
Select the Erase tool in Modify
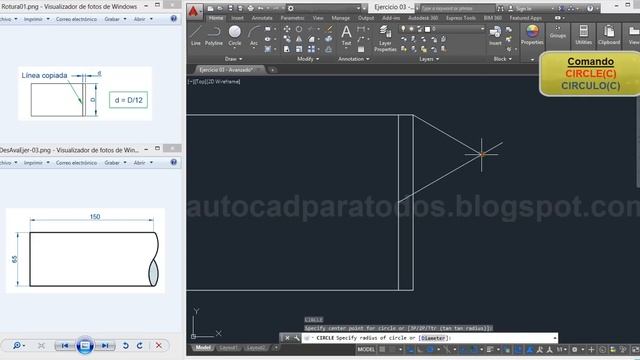tap(329, 29)
